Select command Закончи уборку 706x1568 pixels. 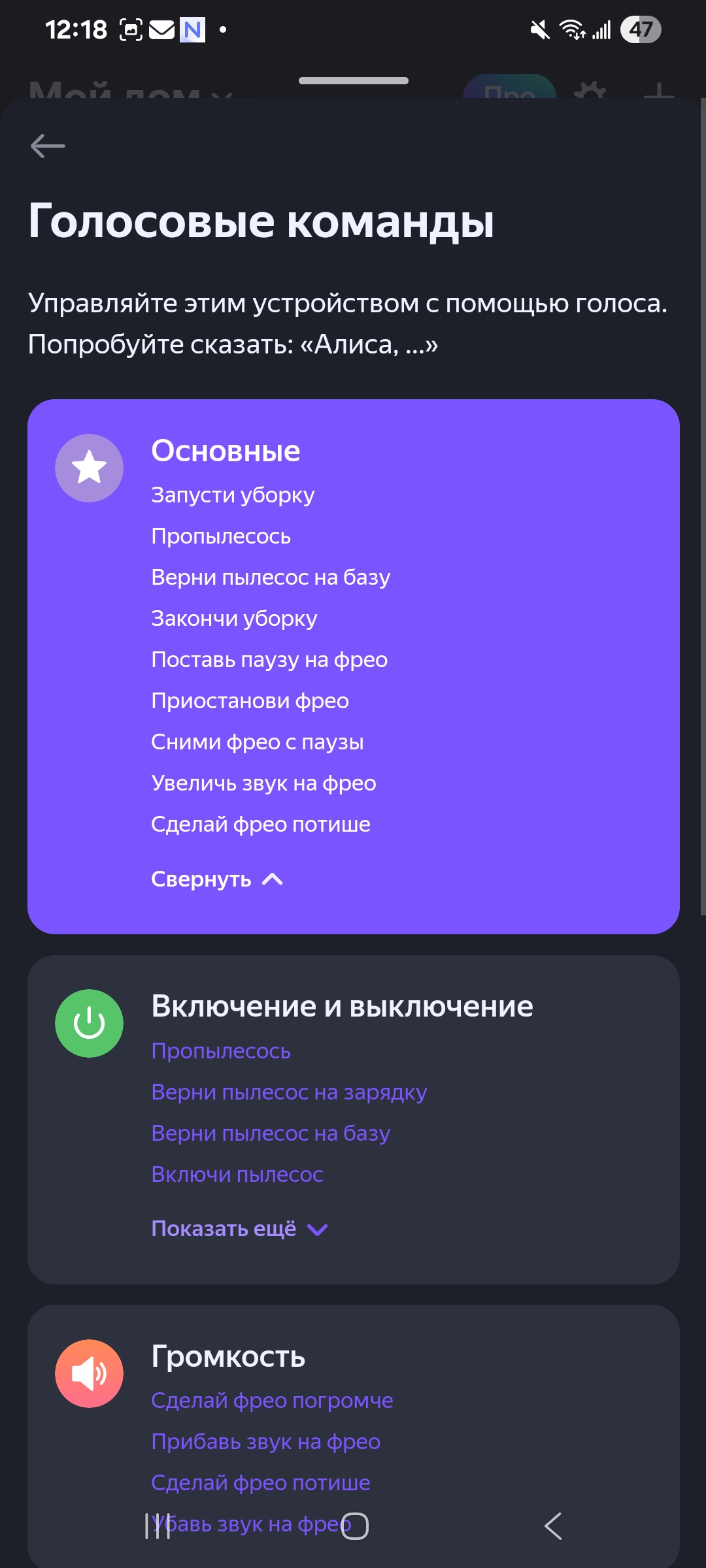pyautogui.click(x=234, y=619)
